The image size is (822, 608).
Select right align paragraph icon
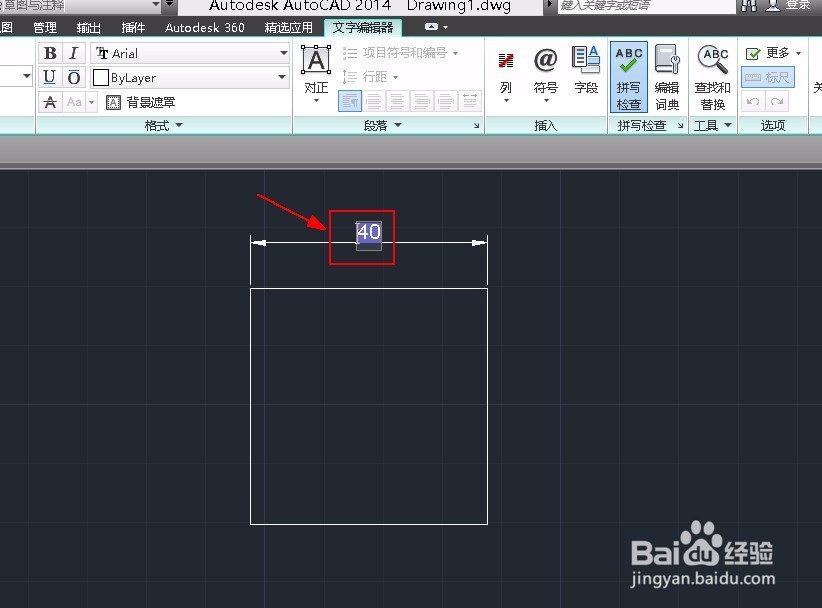[421, 101]
